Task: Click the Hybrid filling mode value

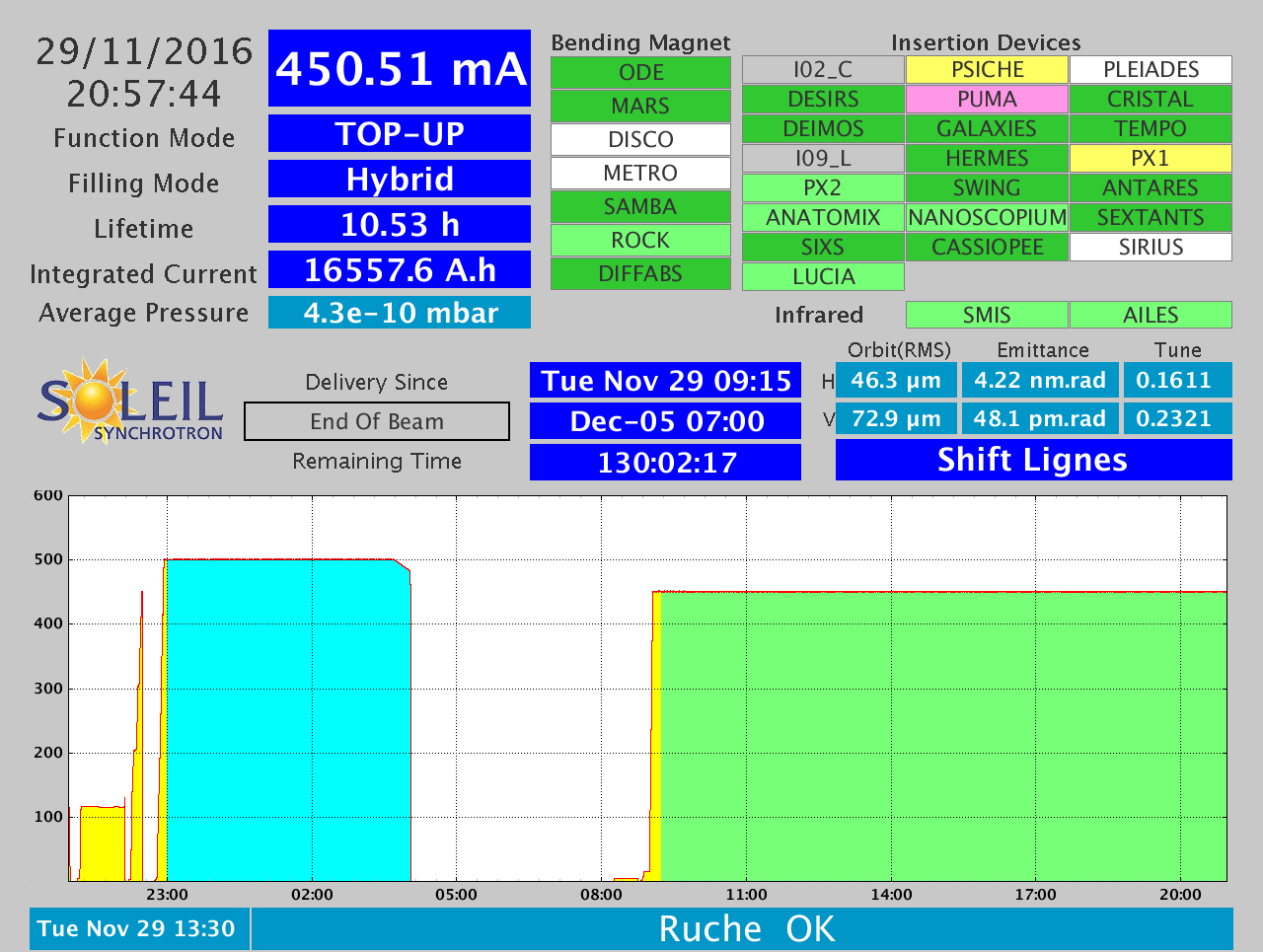Action: (400, 179)
